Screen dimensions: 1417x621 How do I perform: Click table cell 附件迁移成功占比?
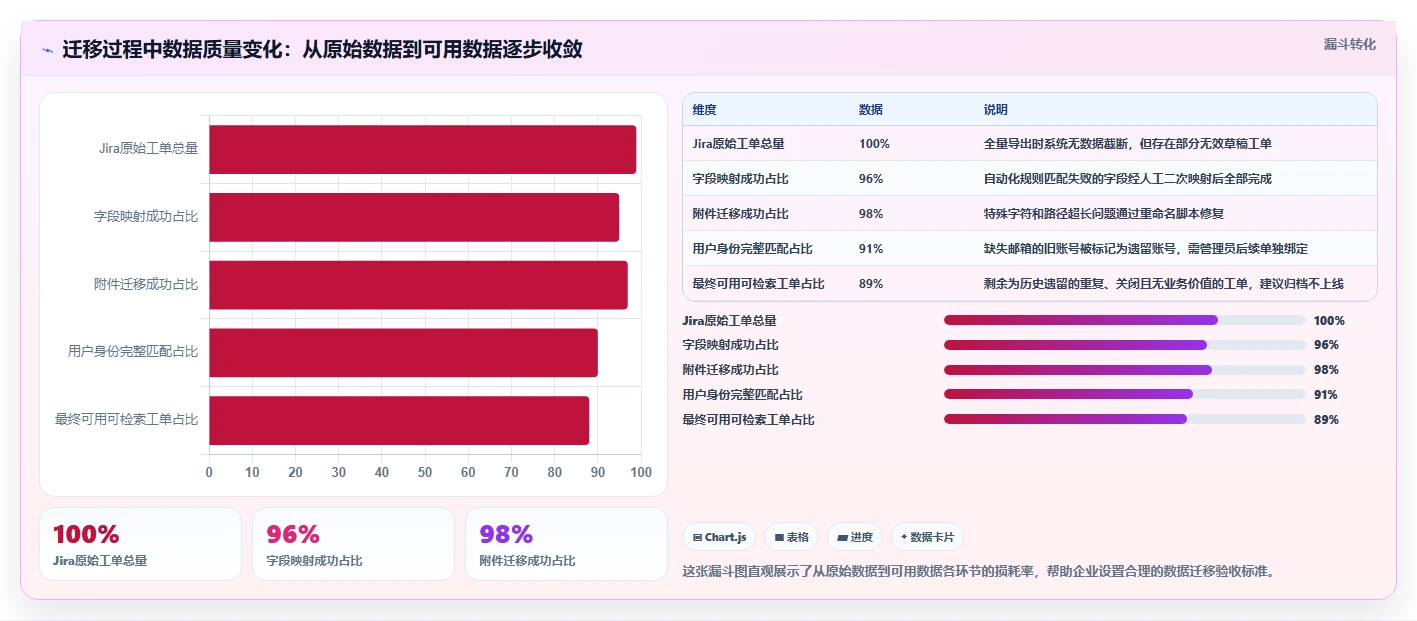pos(740,214)
